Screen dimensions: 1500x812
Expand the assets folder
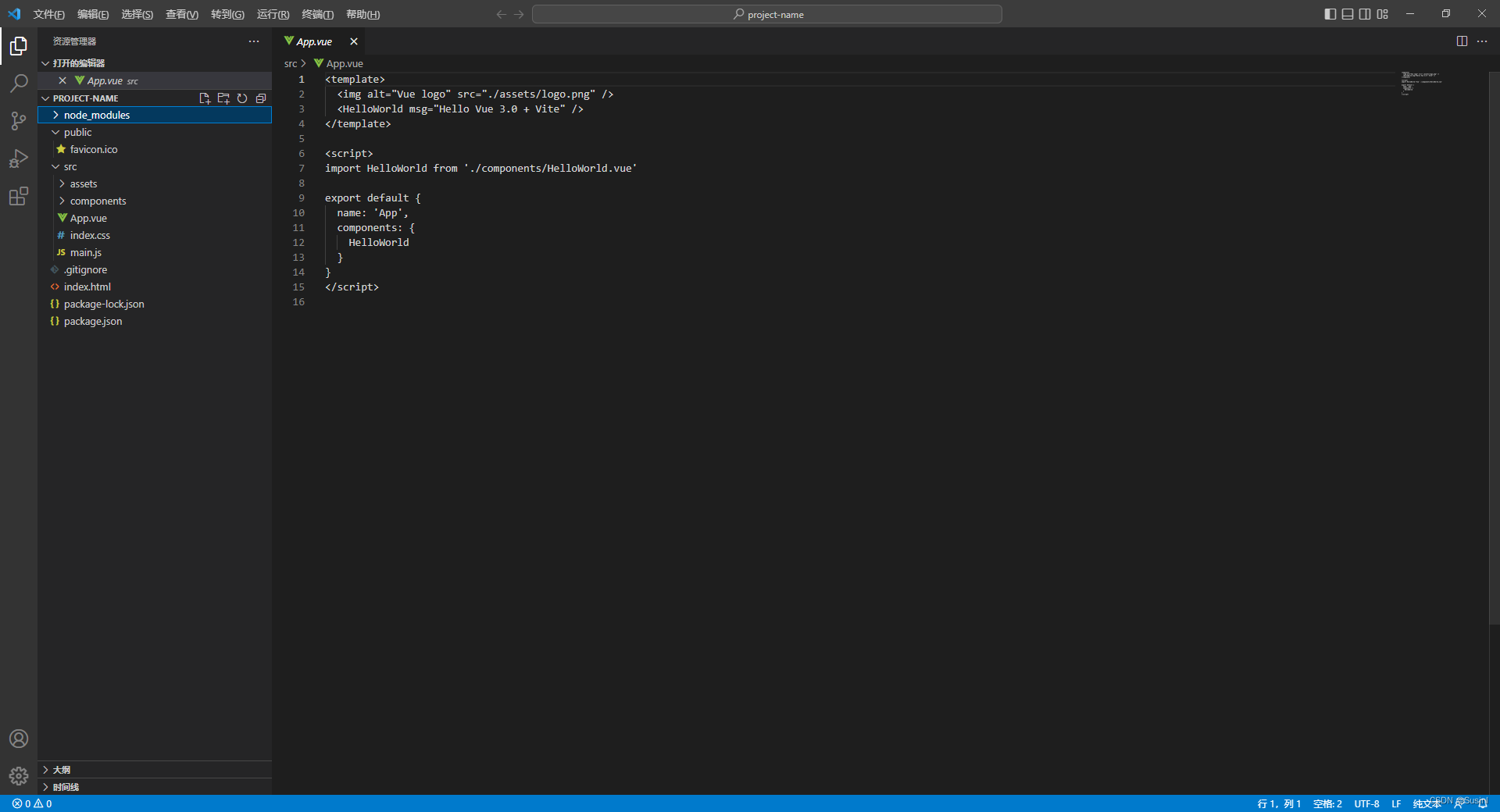[155, 183]
